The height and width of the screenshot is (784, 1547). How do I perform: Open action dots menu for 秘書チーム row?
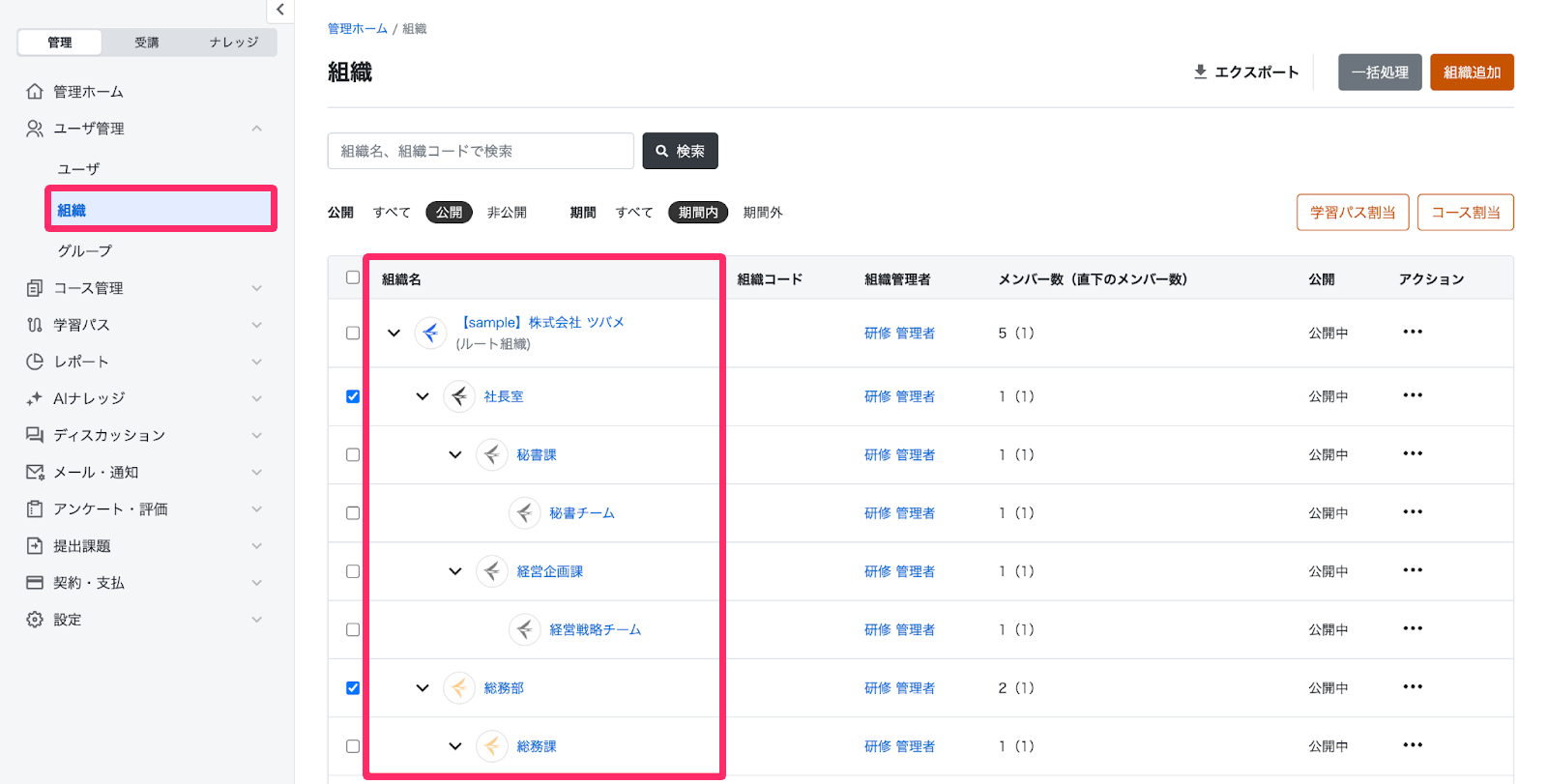coord(1413,511)
